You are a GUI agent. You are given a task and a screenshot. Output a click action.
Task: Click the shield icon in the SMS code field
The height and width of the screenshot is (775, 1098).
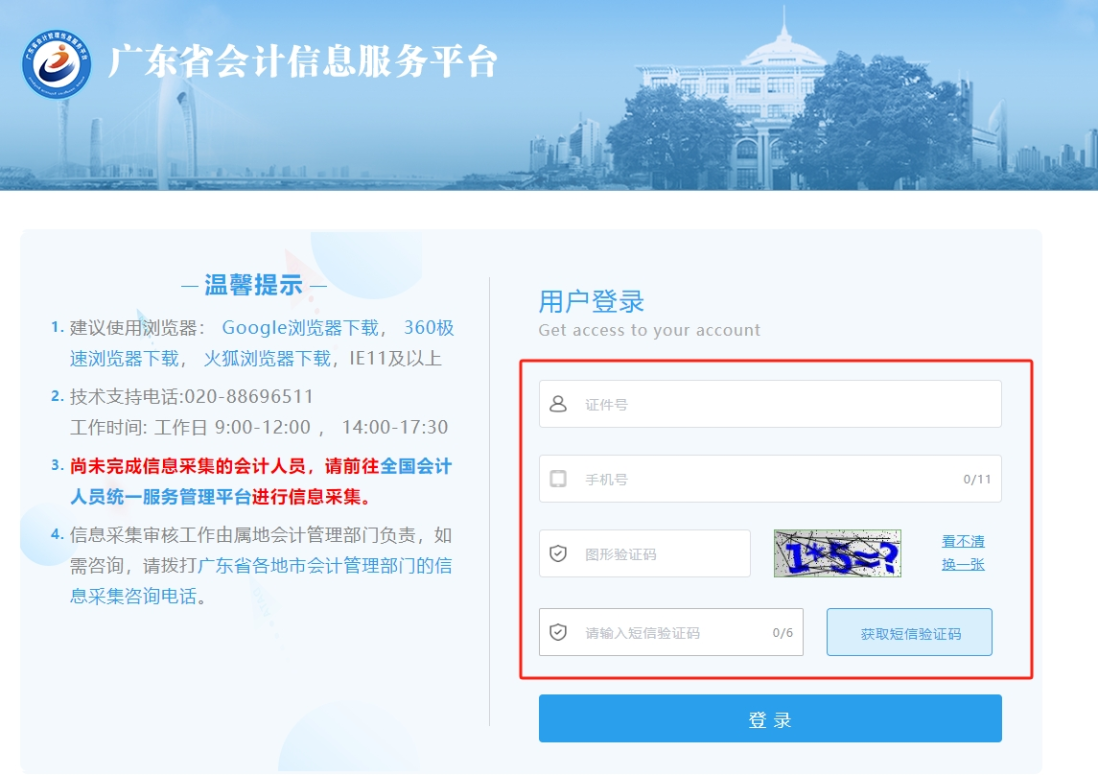(x=558, y=632)
